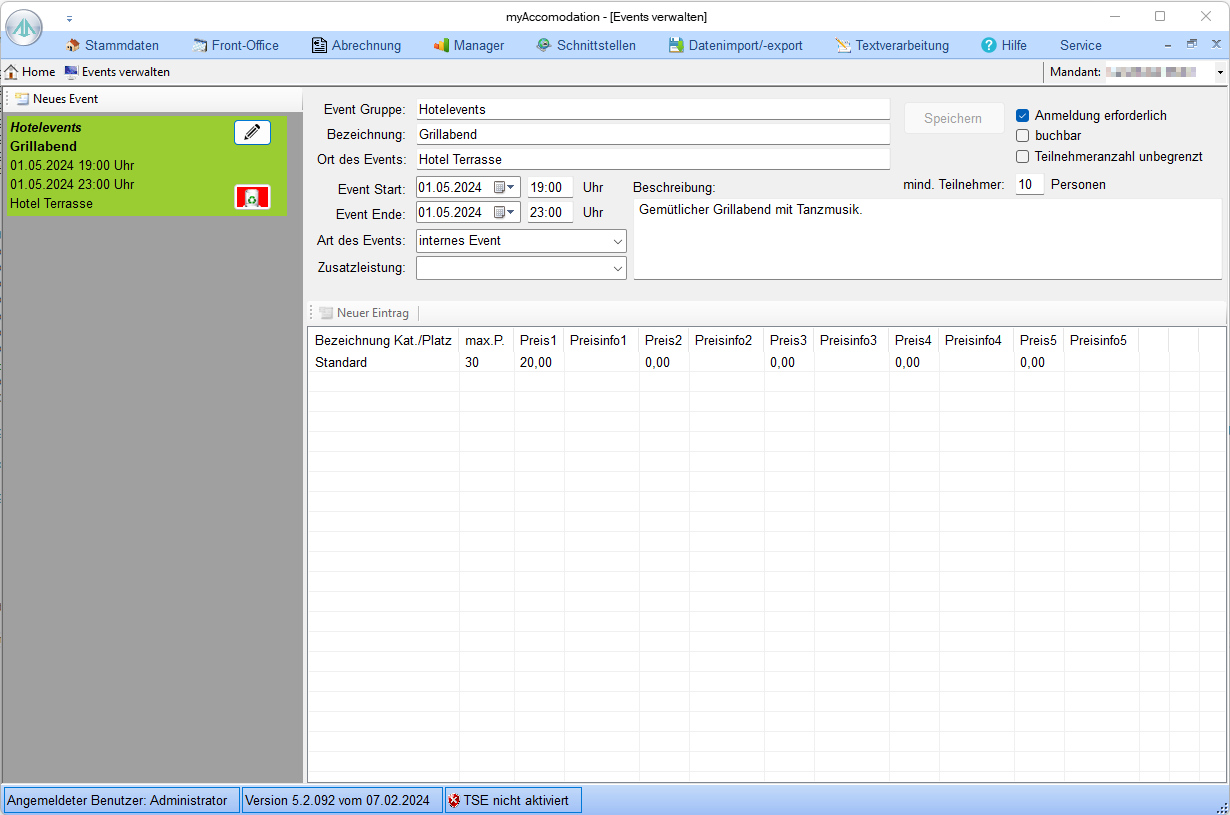Screen dimensions: 1230x815
Task: Click the TSE nicht aktiviert status icon
Action: (454, 800)
